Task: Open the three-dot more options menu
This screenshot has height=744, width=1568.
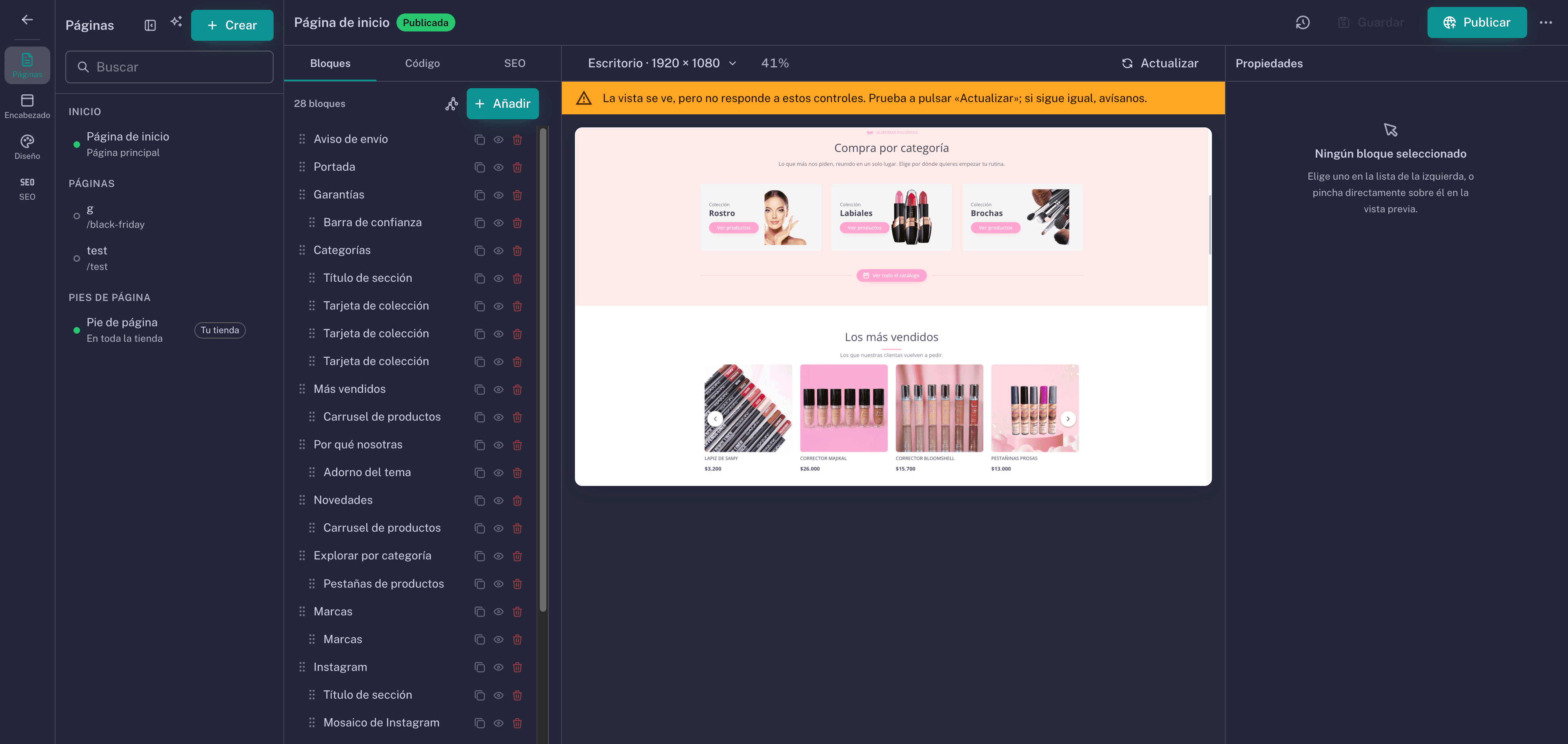Action: pyautogui.click(x=1546, y=22)
